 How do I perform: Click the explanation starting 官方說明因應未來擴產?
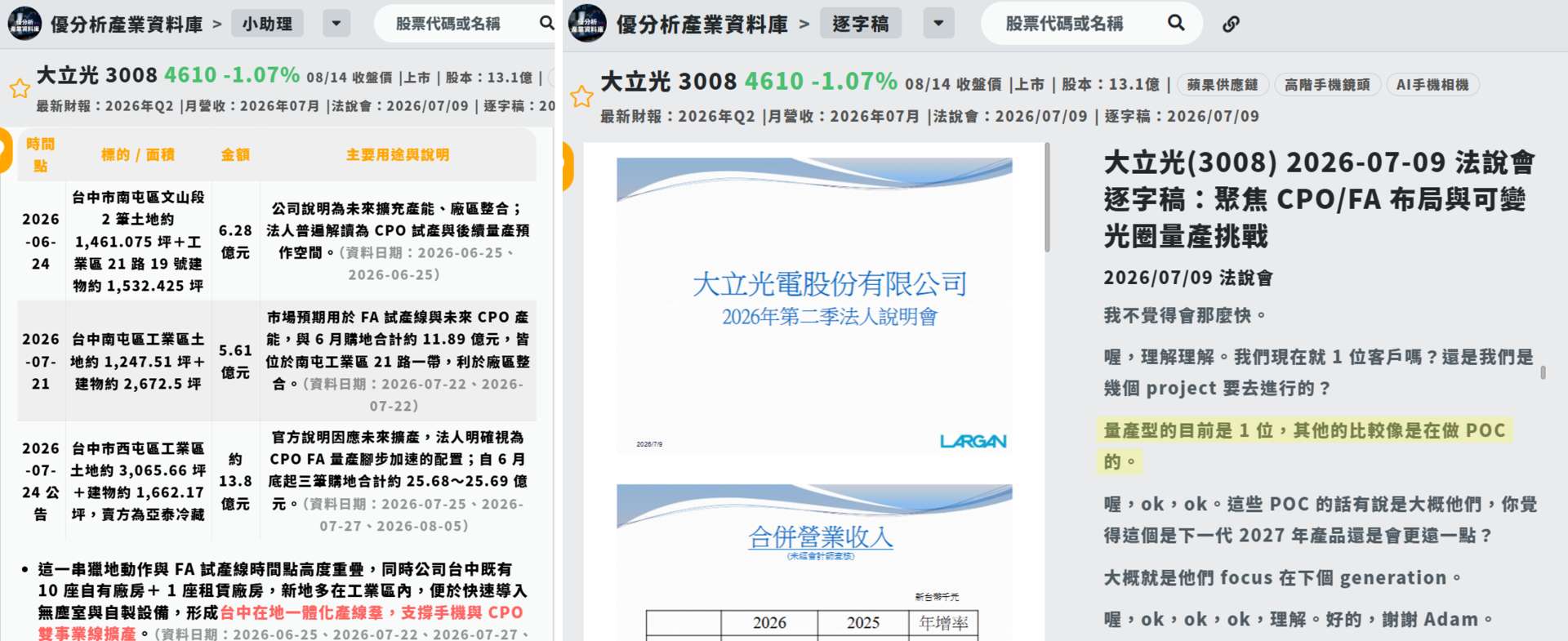point(398,481)
